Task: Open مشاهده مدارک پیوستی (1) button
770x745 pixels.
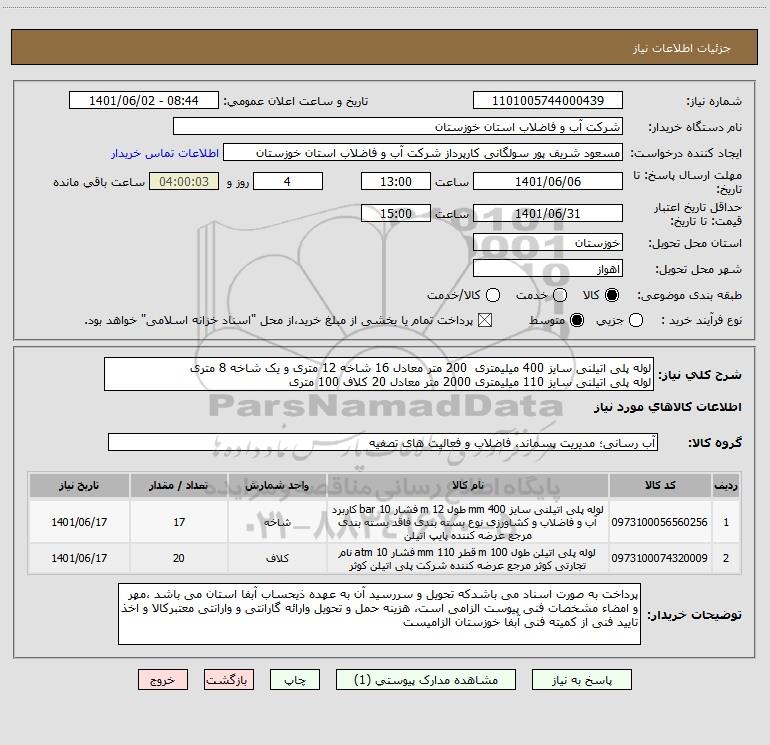Action: (x=425, y=680)
